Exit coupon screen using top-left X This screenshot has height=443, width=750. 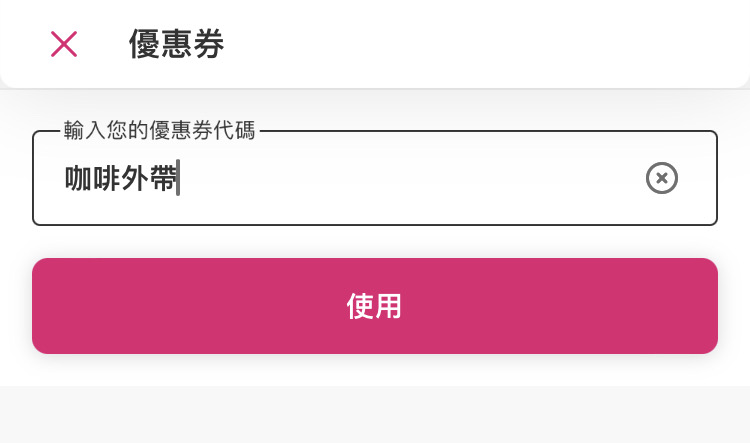[x=64, y=44]
